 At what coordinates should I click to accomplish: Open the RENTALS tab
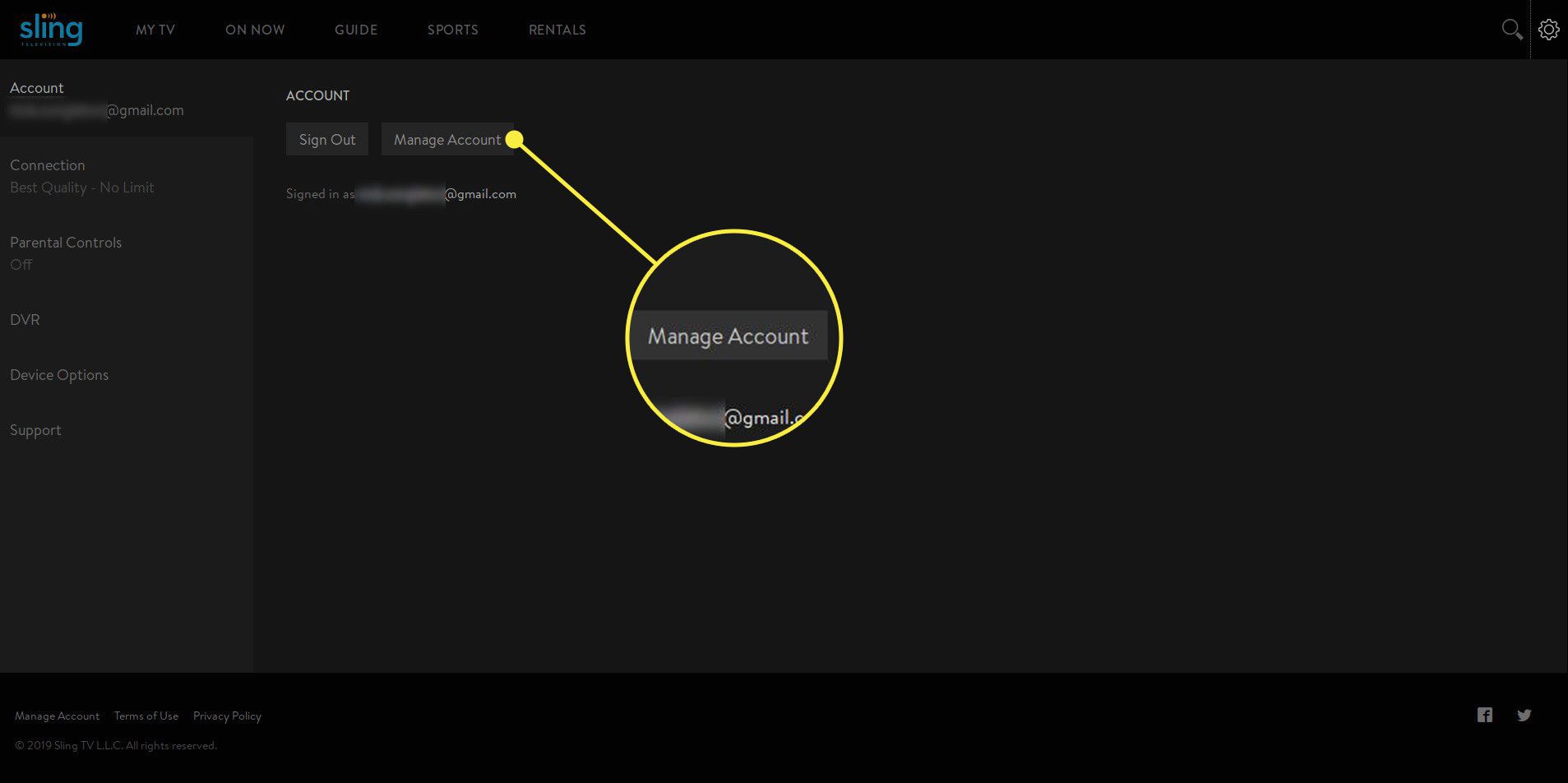pos(557,30)
